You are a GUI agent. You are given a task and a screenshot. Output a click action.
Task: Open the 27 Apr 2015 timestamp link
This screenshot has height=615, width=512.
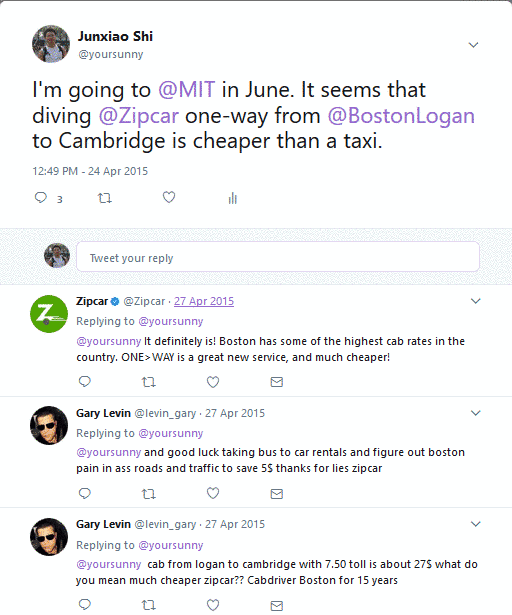pos(204,301)
